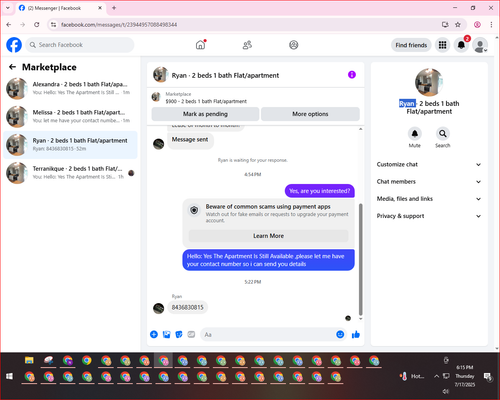Open Terranikque's apartment conversation
Screen dimensions: 500x400
pos(70,173)
